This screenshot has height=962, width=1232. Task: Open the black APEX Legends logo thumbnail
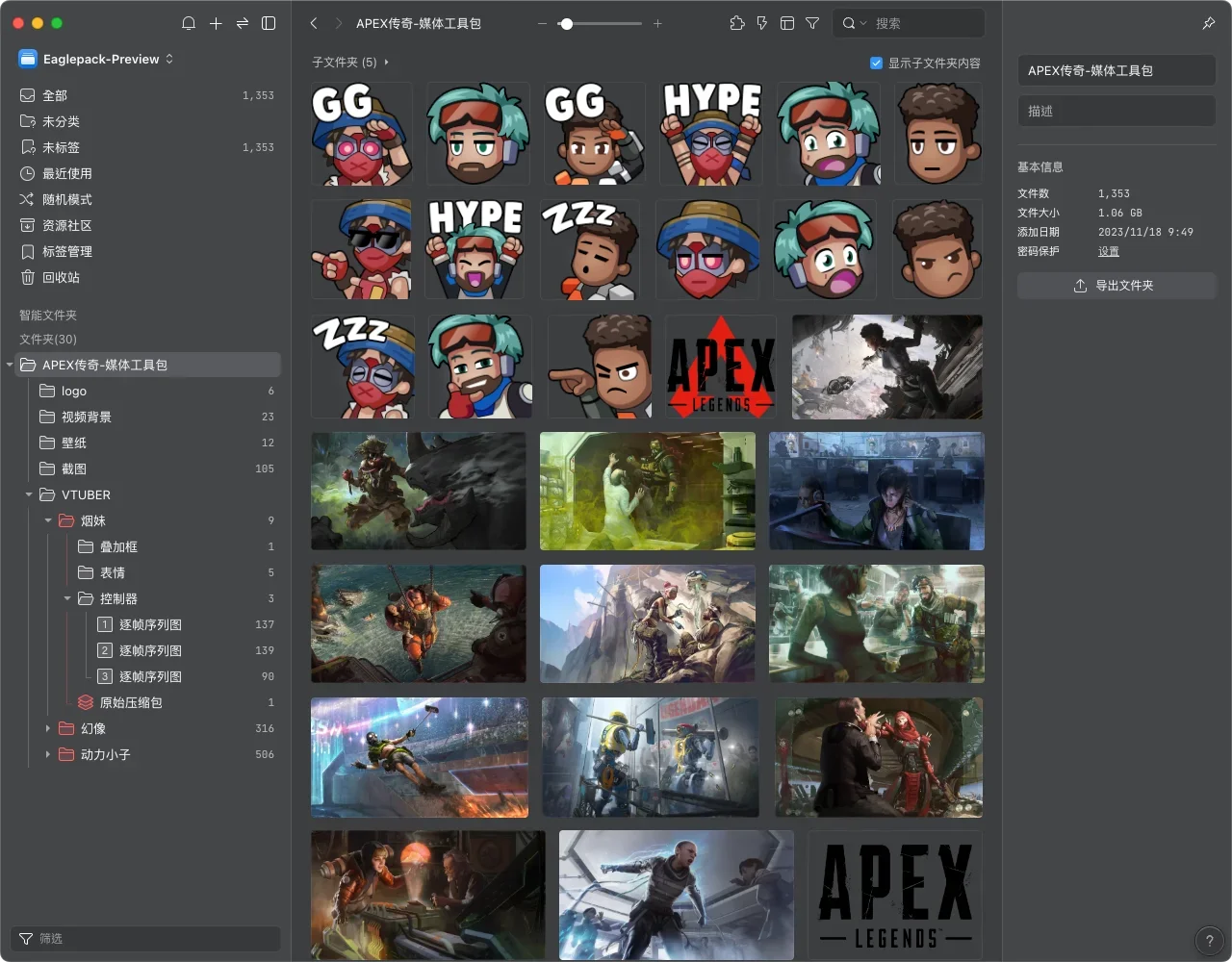pos(895,895)
